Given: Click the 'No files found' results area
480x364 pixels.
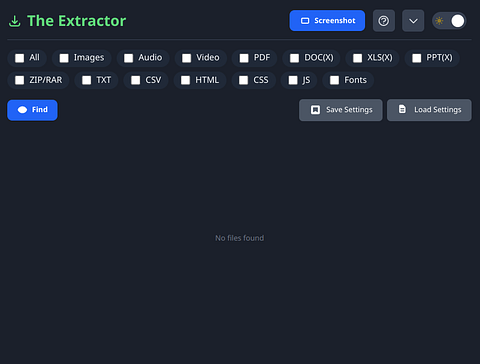Looking at the screenshot, I should pos(240,238).
